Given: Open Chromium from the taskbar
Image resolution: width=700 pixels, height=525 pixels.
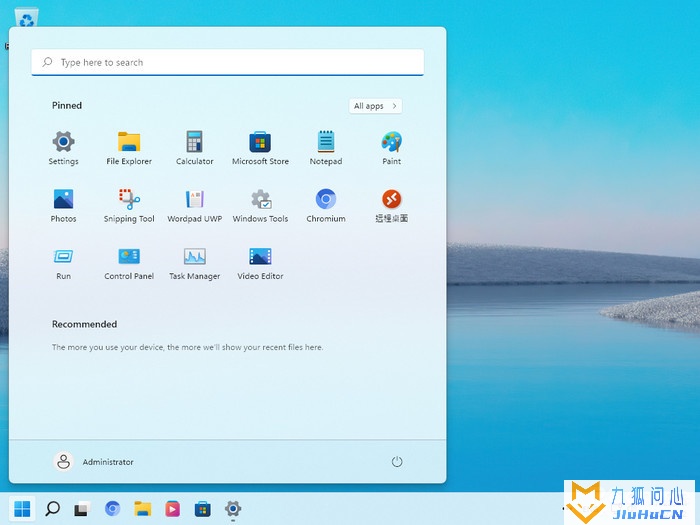Looking at the screenshot, I should pyautogui.click(x=112, y=508).
